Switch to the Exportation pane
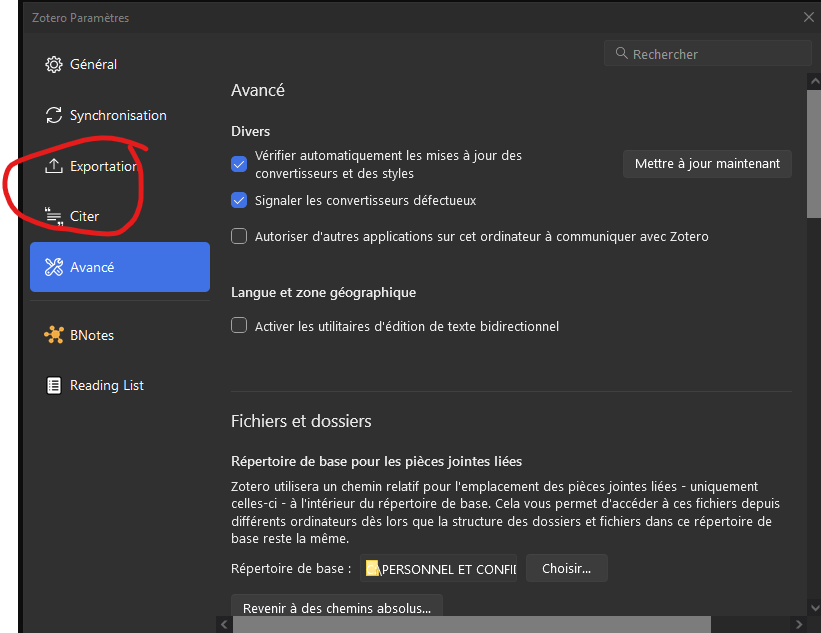 click(x=120, y=166)
